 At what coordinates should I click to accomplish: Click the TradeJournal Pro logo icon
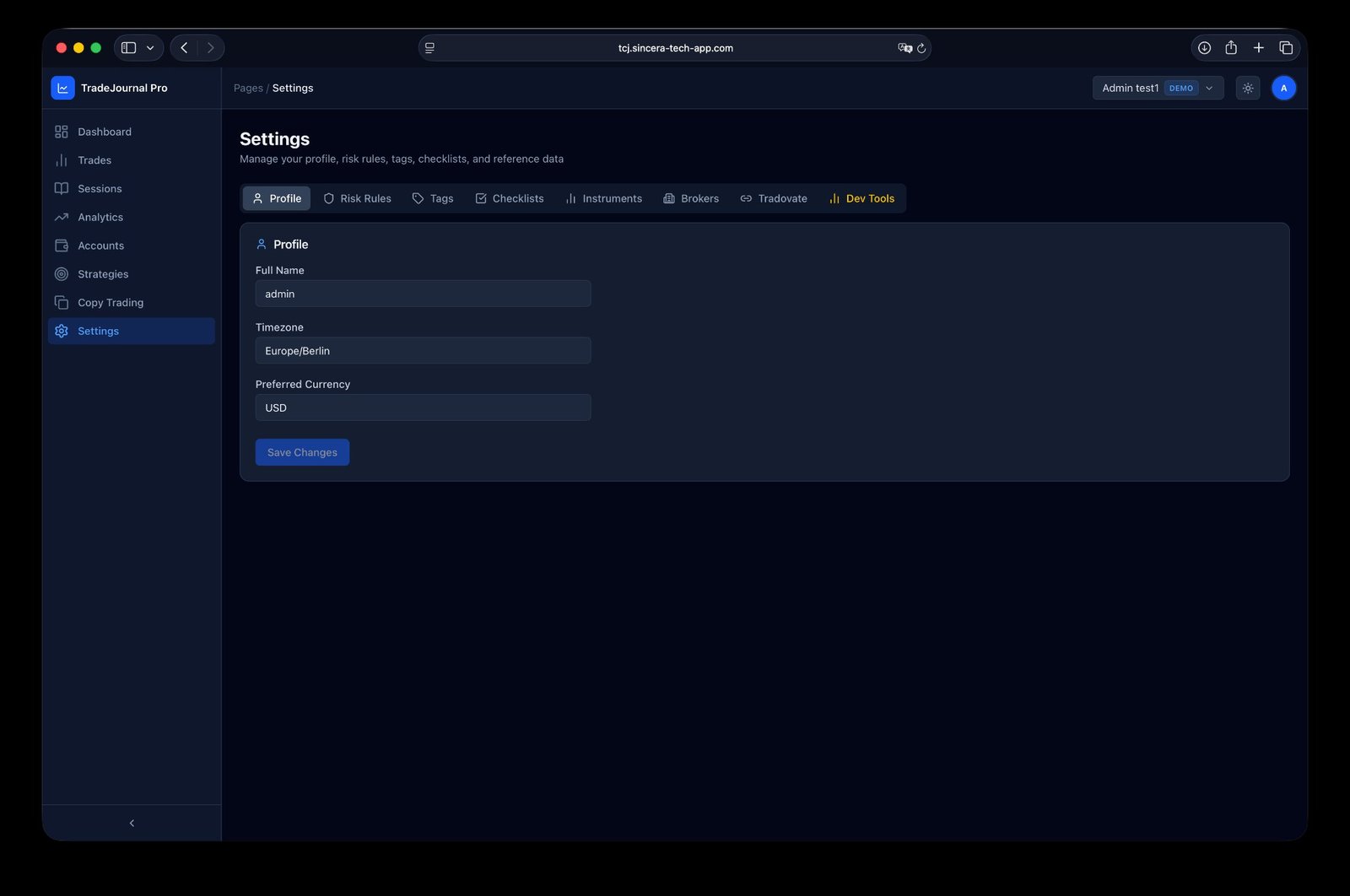coord(62,88)
